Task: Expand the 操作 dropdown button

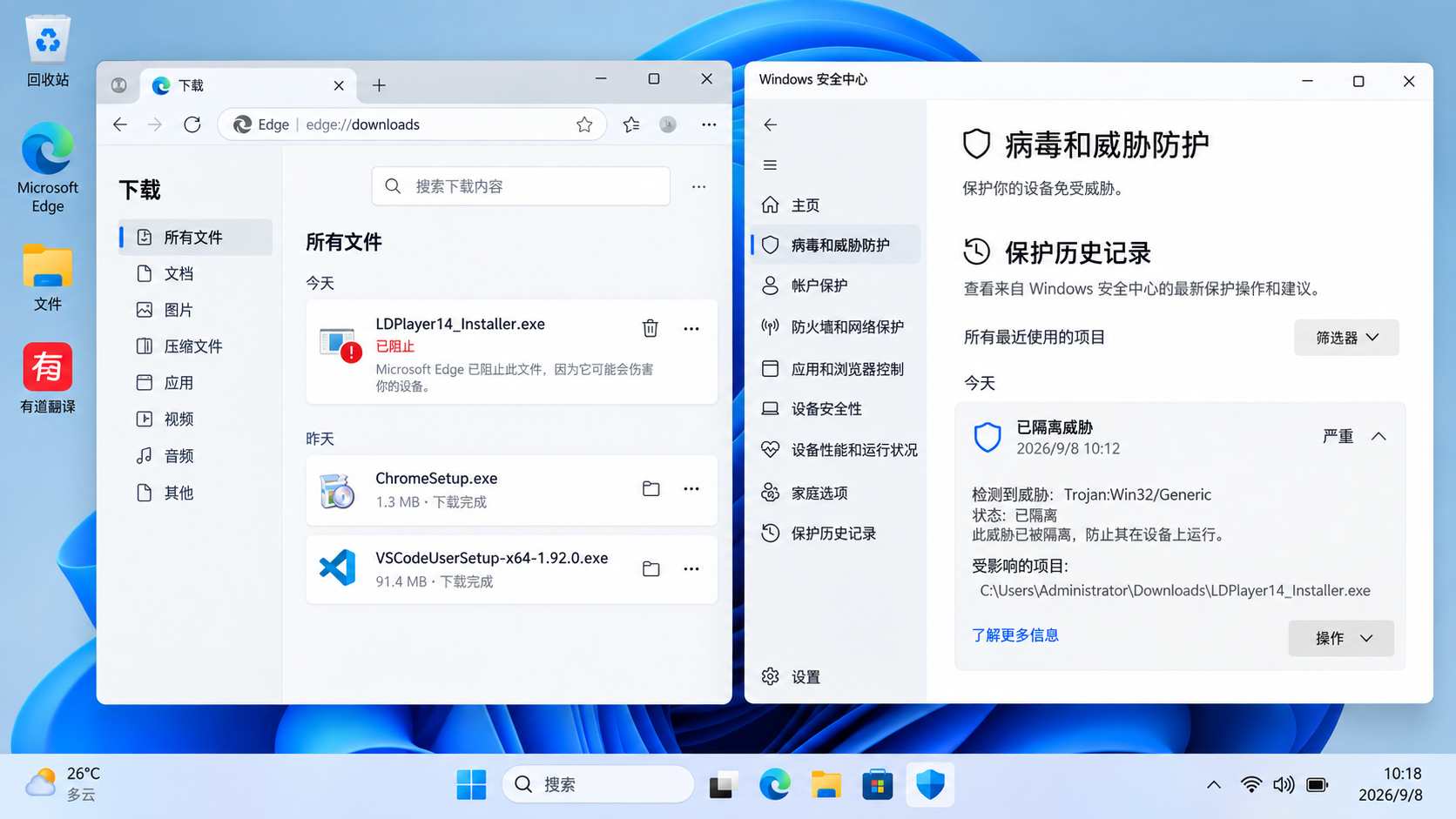Action: coord(1341,638)
